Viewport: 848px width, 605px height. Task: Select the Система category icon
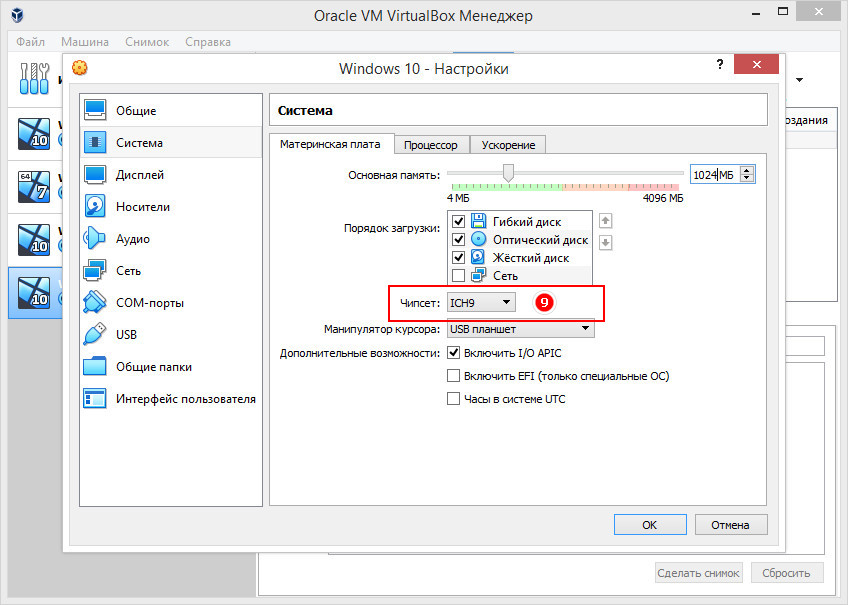point(95,142)
